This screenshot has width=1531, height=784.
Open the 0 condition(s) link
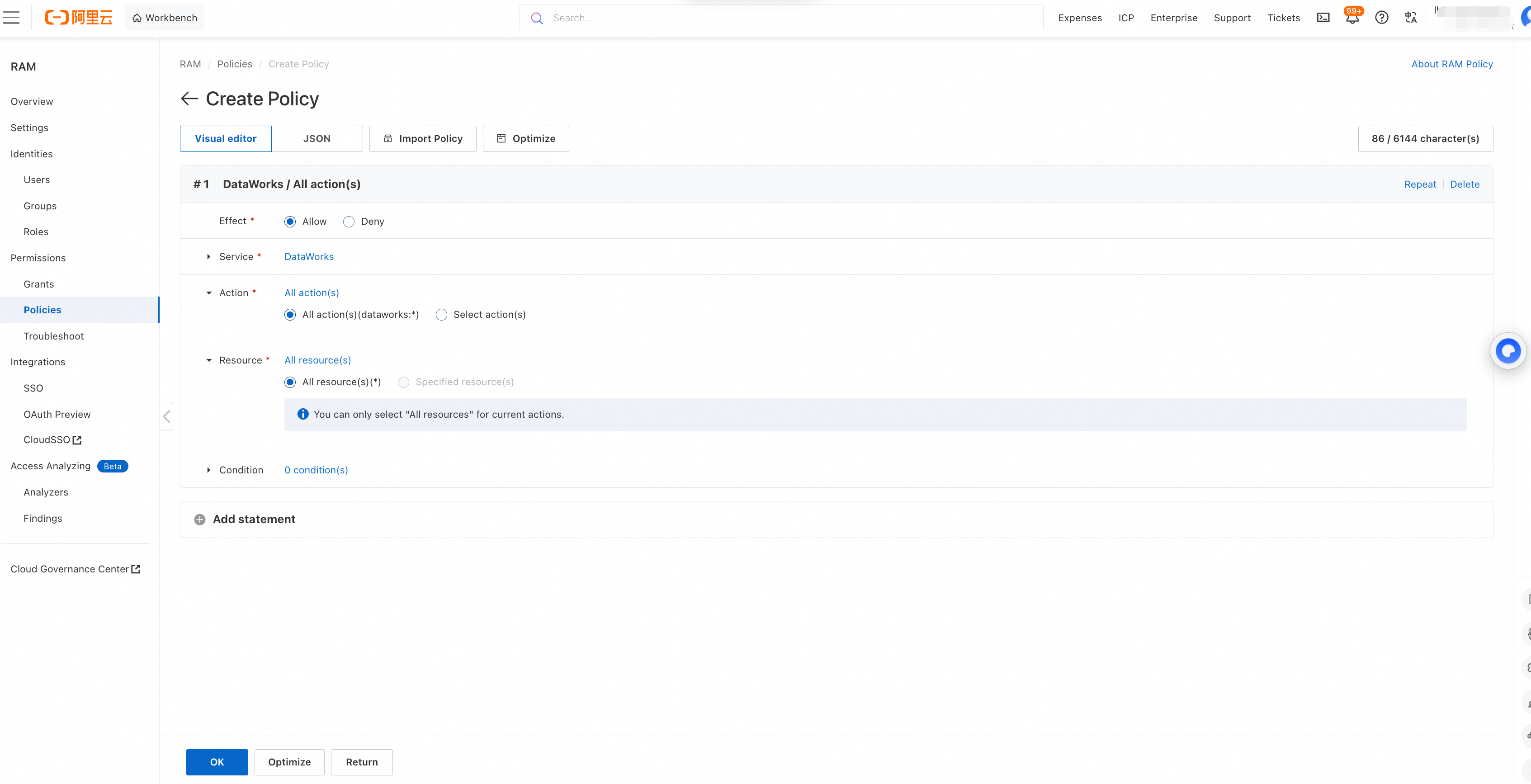point(316,470)
